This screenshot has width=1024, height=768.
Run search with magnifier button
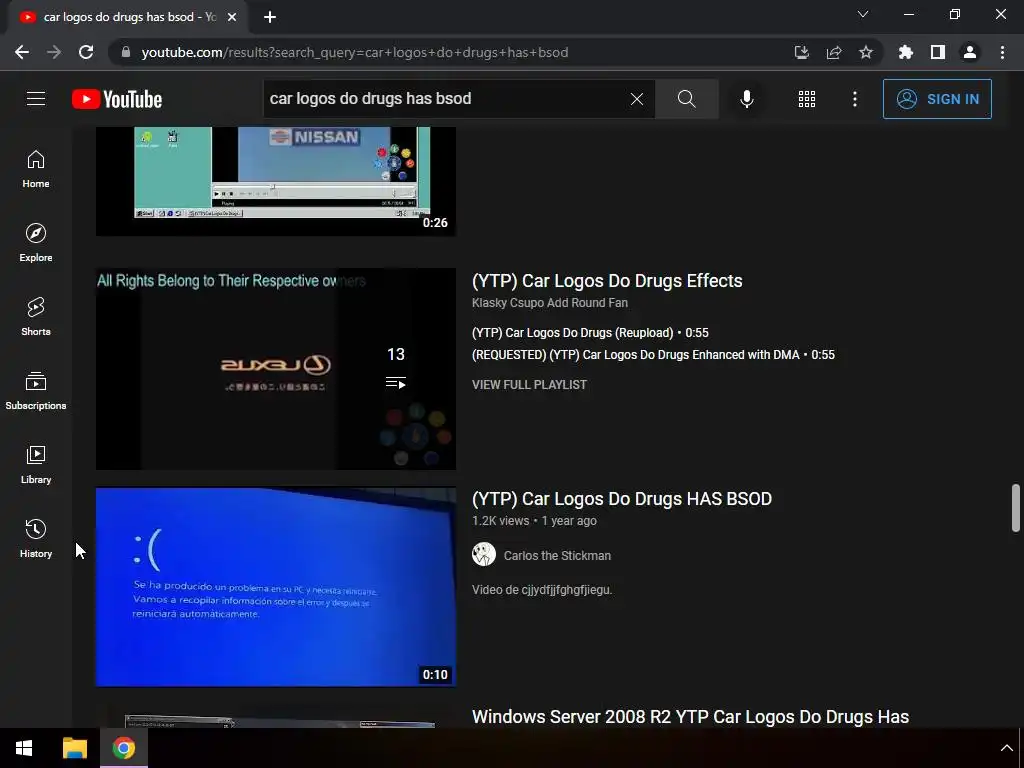[686, 99]
